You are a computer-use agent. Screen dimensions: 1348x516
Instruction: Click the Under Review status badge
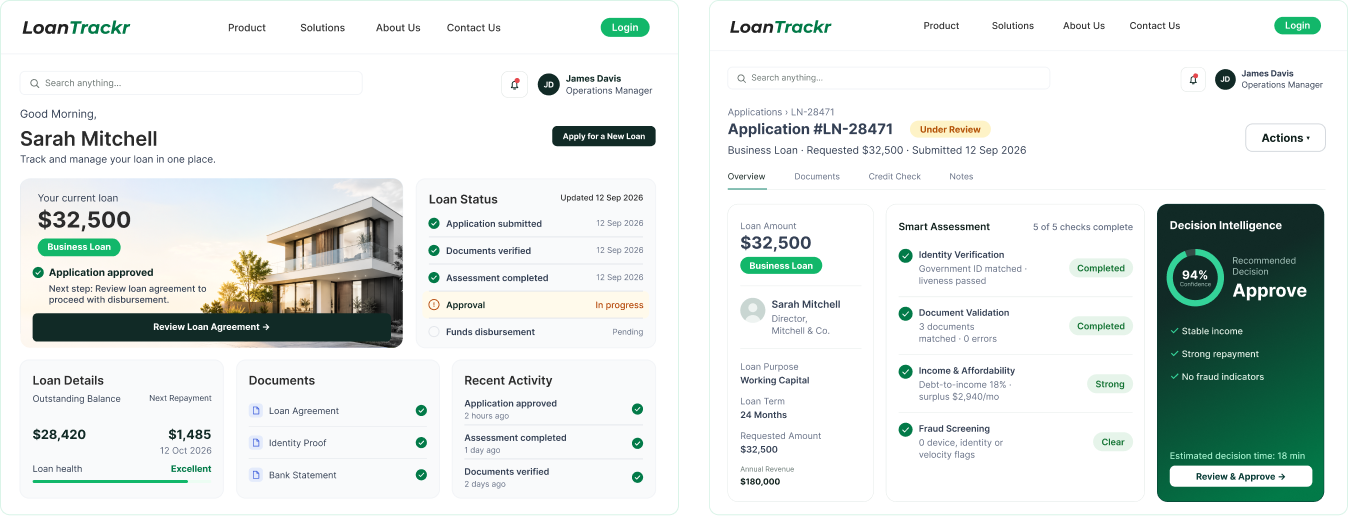[x=950, y=129]
